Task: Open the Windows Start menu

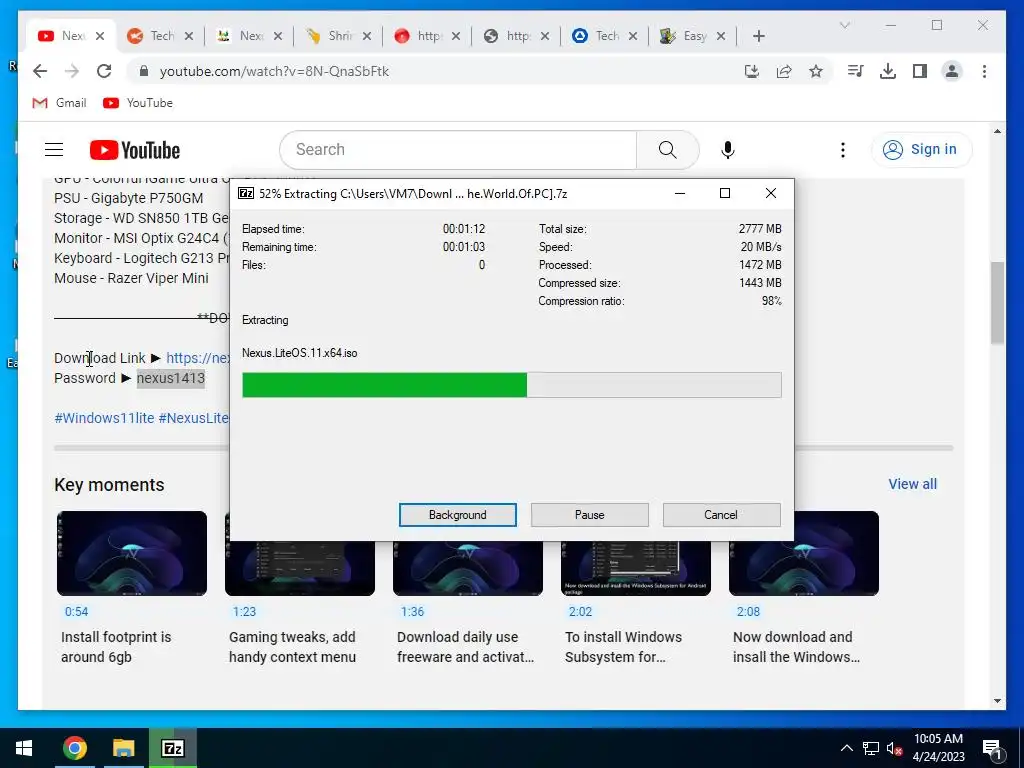Action: [x=24, y=748]
